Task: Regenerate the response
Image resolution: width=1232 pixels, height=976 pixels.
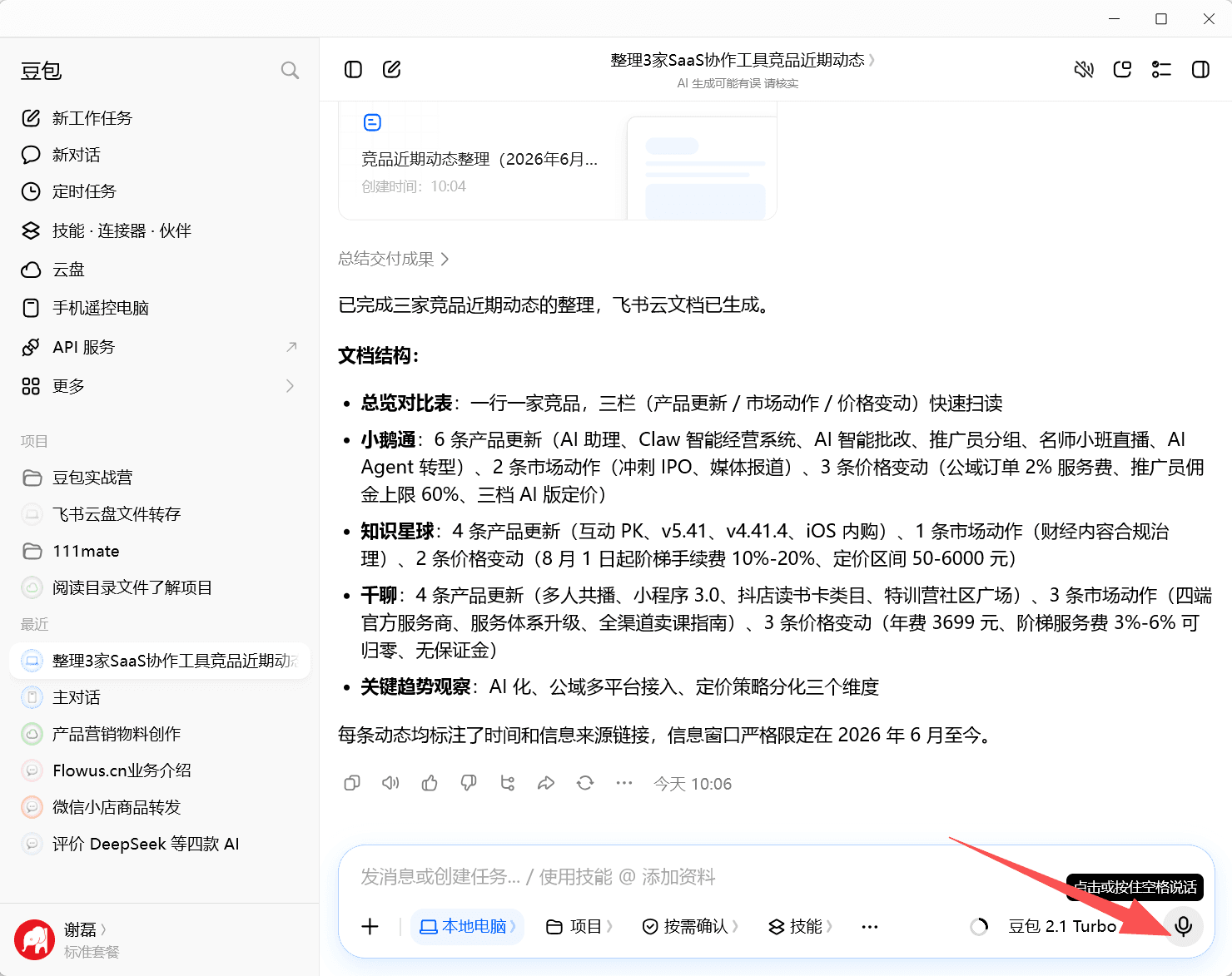Action: (585, 783)
